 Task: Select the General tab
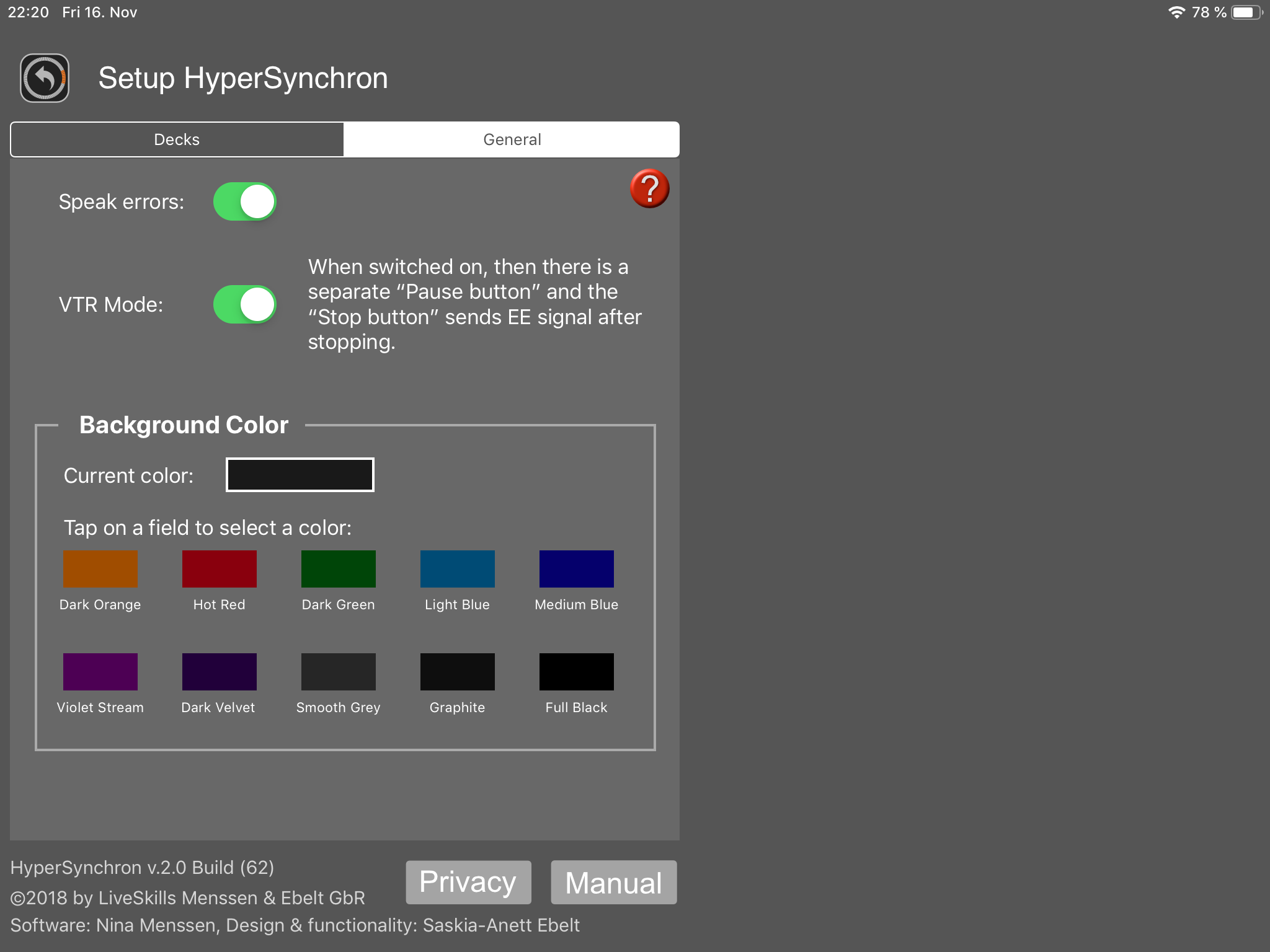[512, 139]
